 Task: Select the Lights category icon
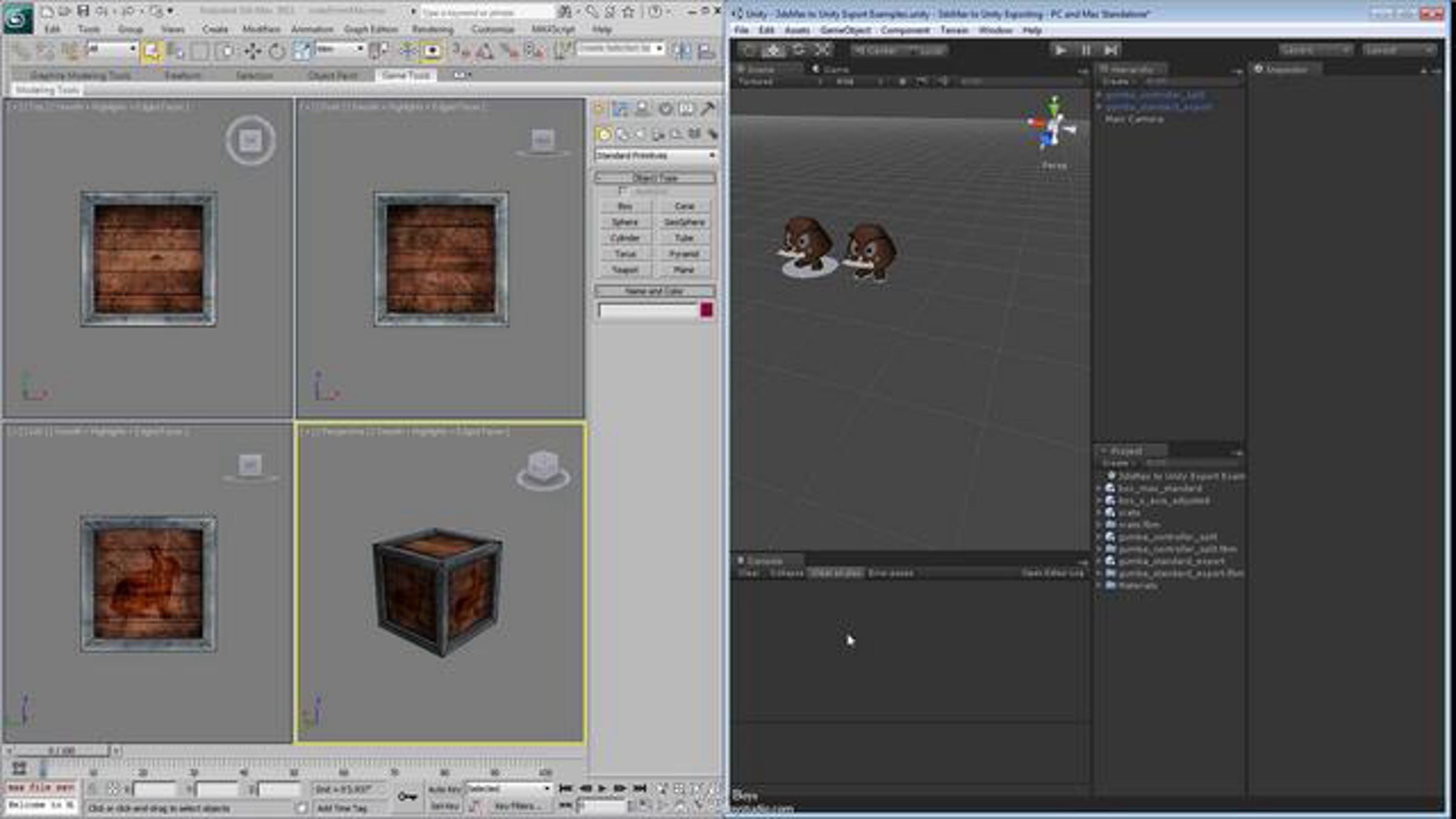[641, 134]
